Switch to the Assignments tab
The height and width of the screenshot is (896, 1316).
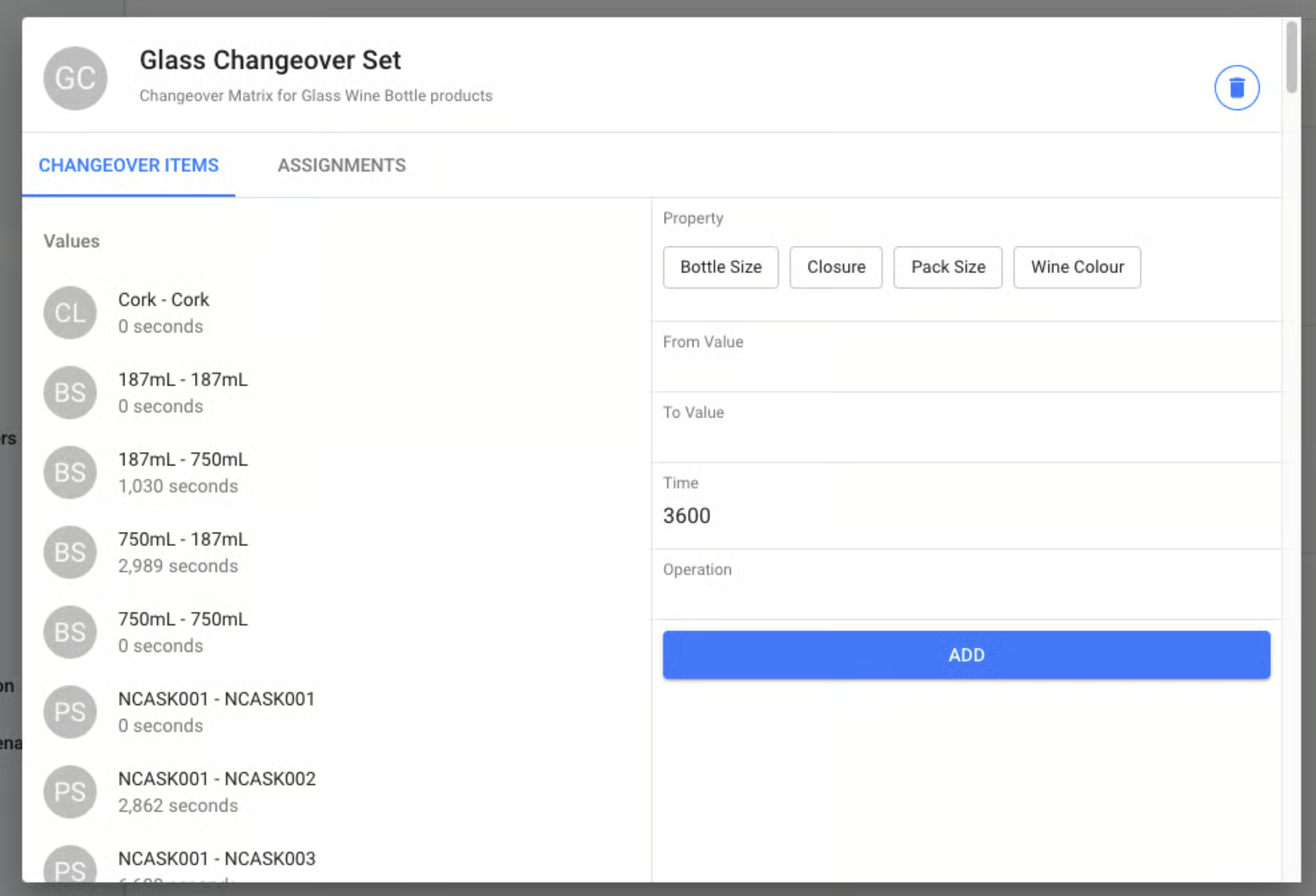[x=342, y=165]
